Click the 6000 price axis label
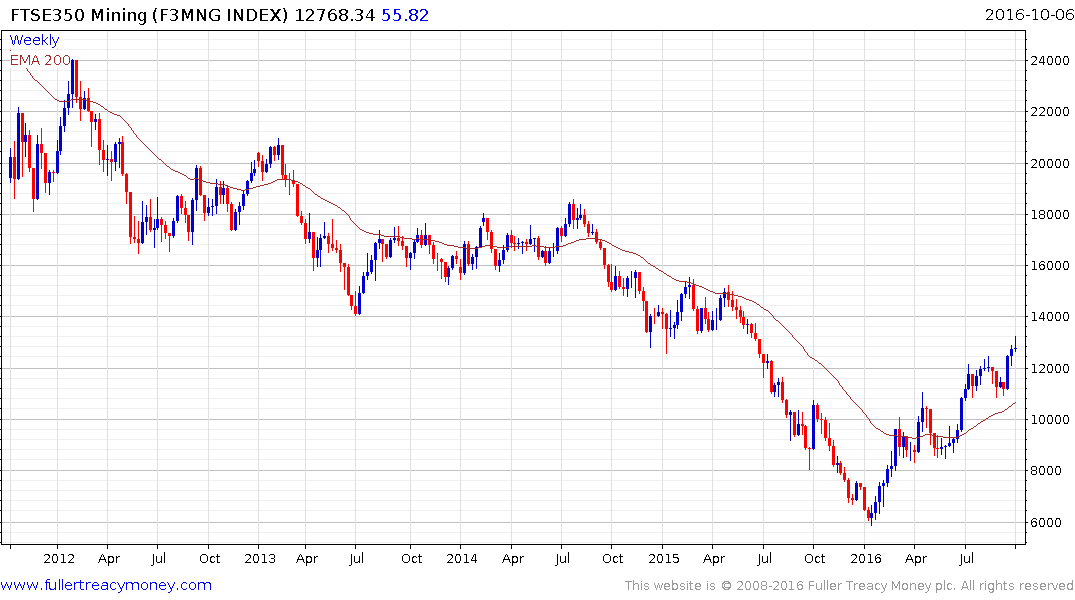This screenshot has height=600, width=1075. pyautogui.click(x=1046, y=523)
